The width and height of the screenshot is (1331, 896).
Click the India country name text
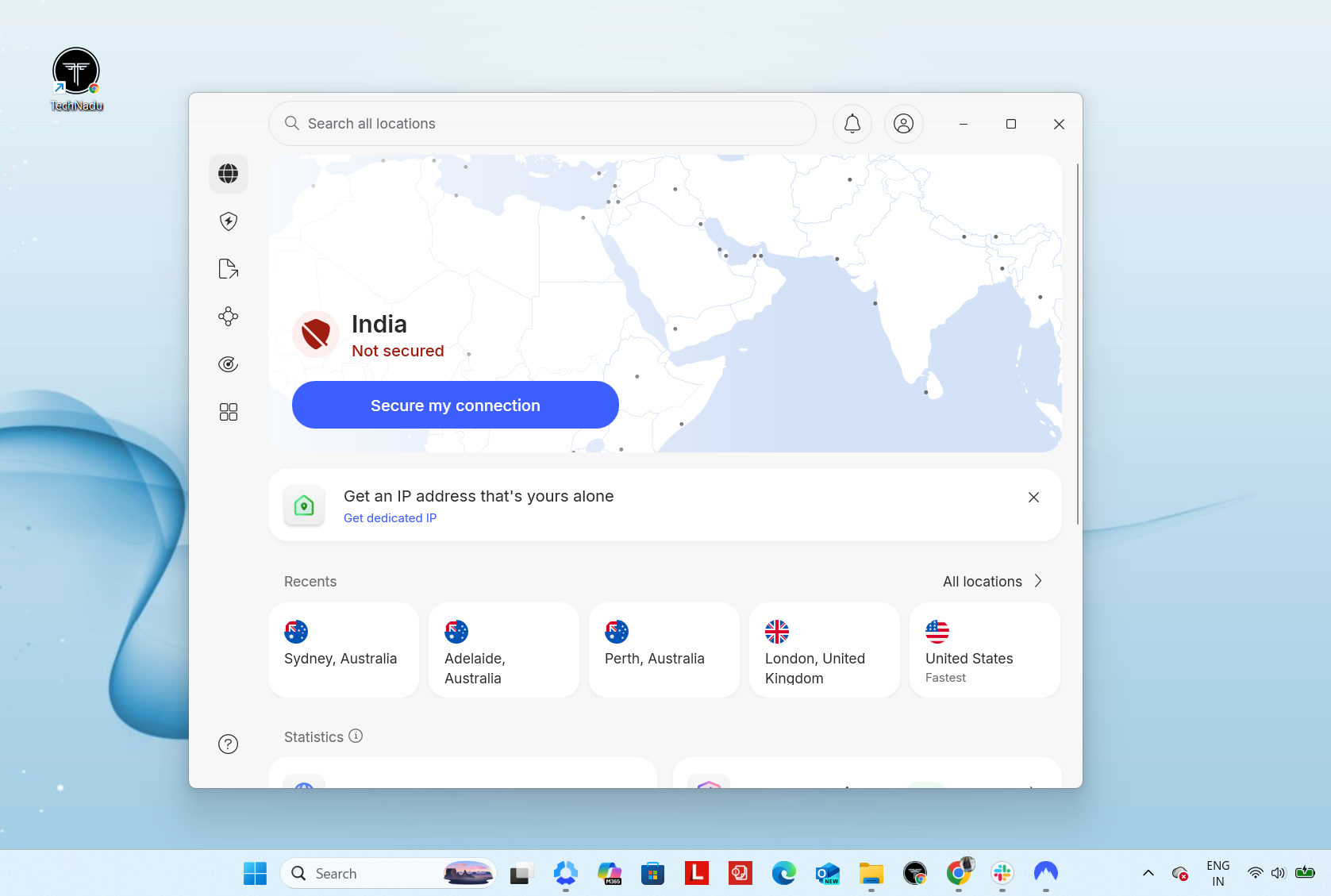pos(379,324)
